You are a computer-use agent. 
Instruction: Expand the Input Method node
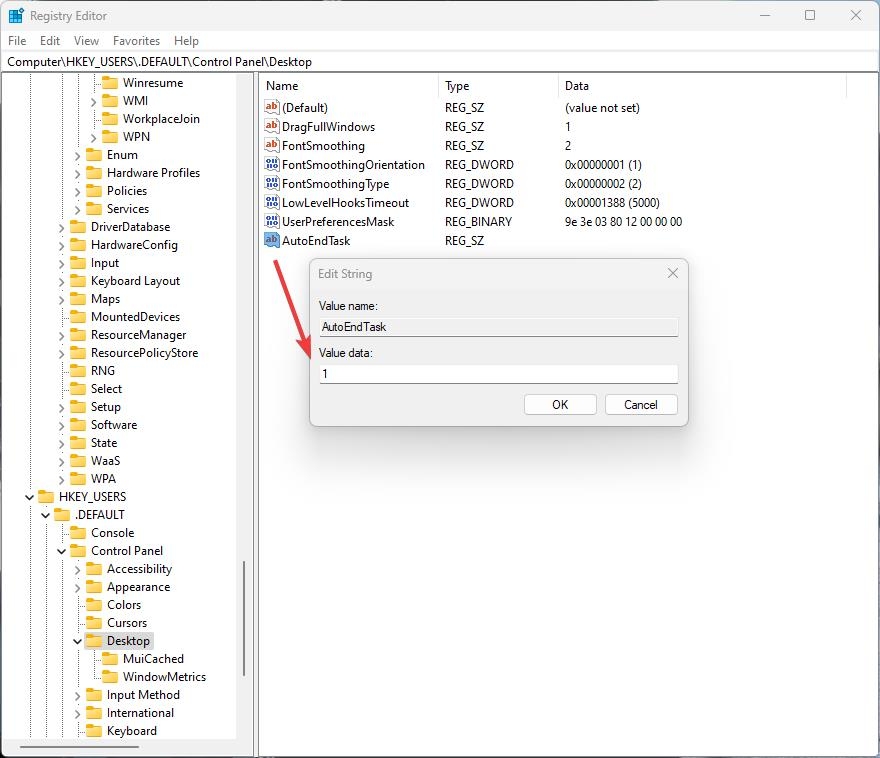pyautogui.click(x=77, y=696)
